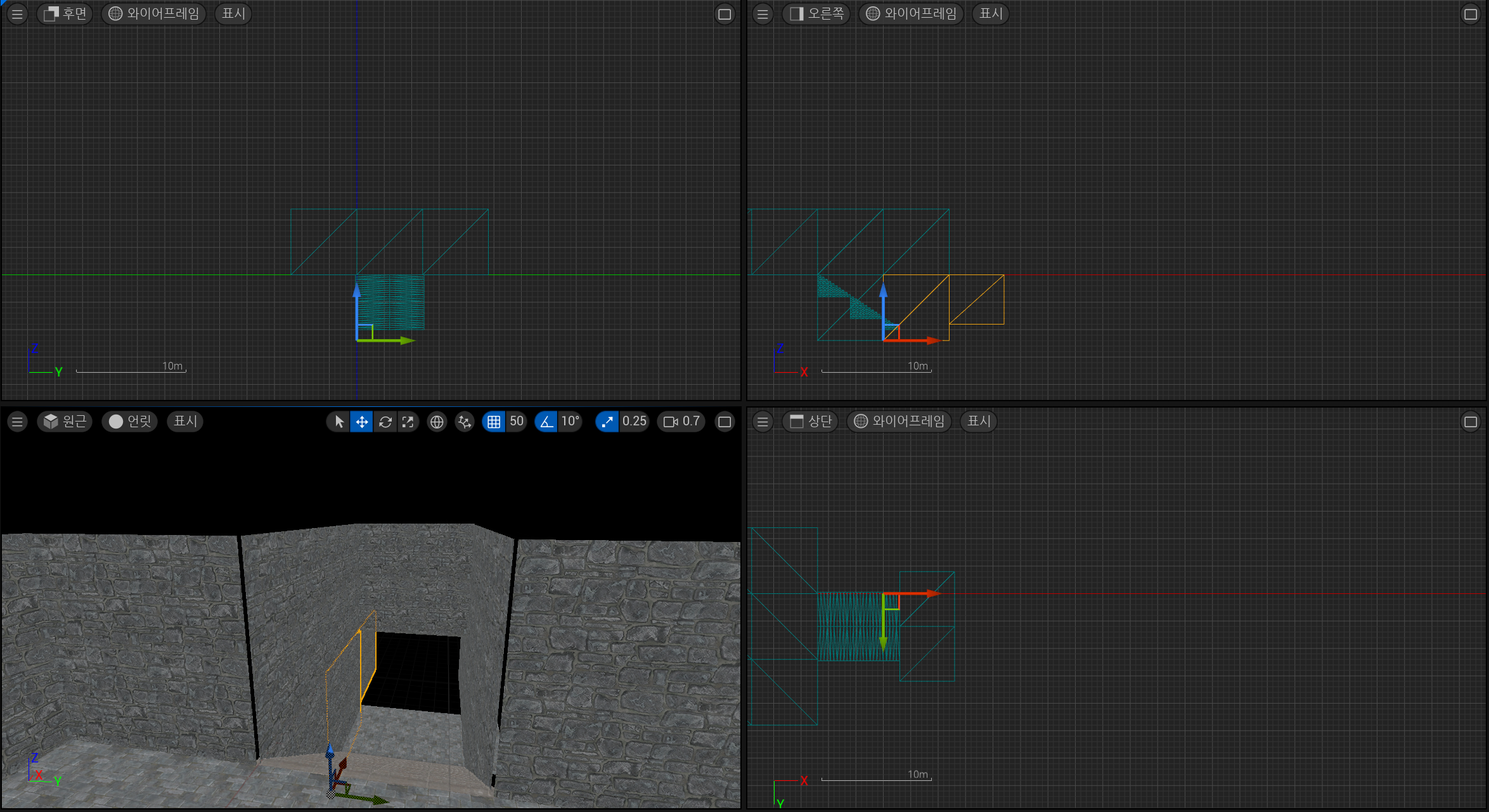Toggle scale snapping

[607, 422]
